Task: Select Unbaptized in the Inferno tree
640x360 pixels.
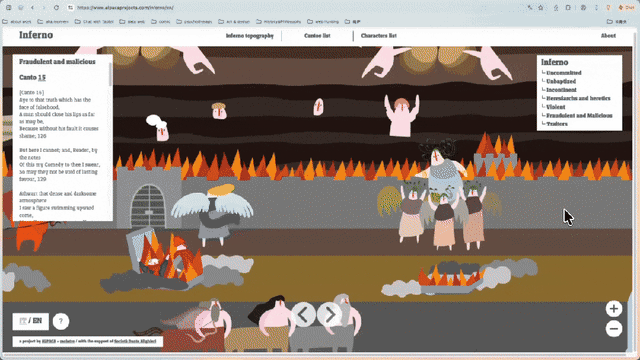Action: [561, 82]
